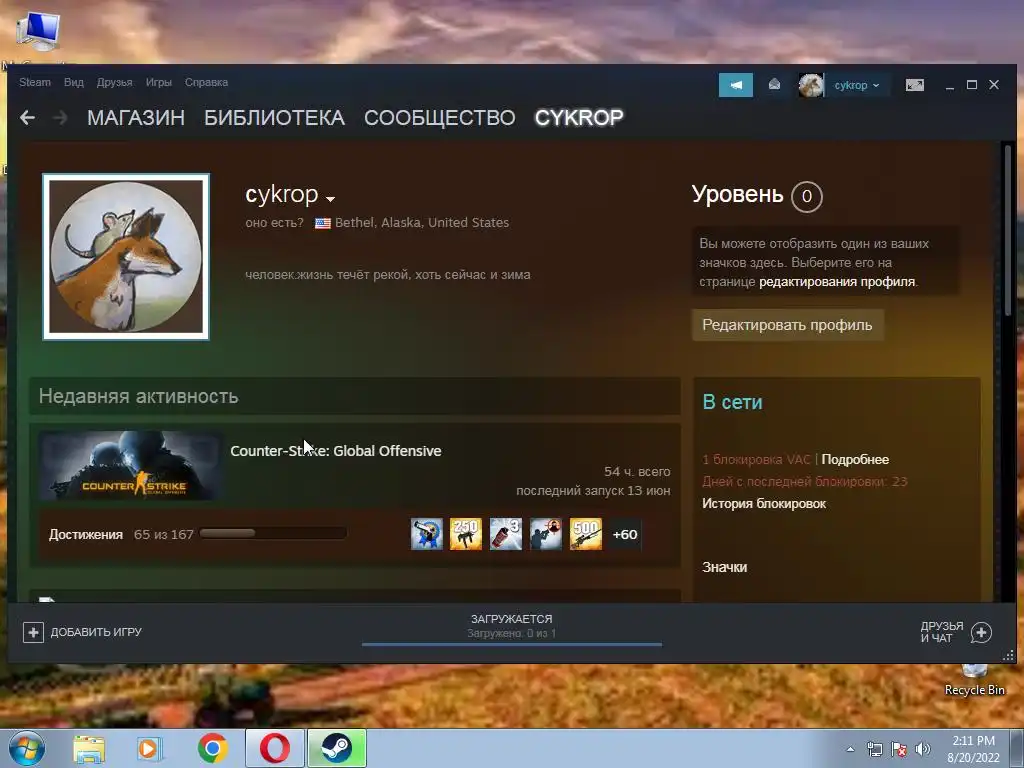Open the inbox envelope icon
This screenshot has height=768, width=1024.
coord(774,84)
